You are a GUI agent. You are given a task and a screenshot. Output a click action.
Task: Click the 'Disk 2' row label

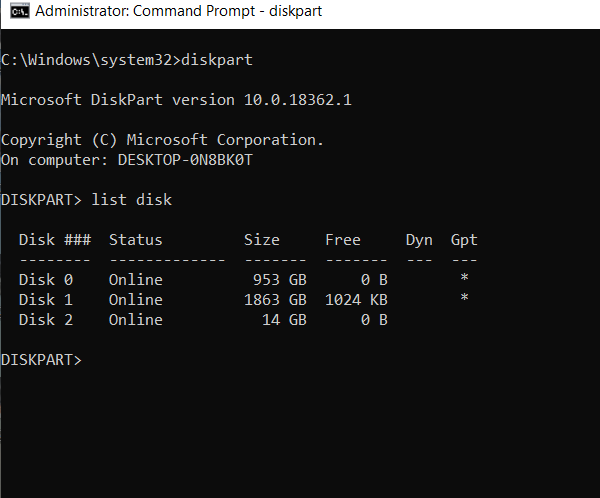click(x=46, y=320)
